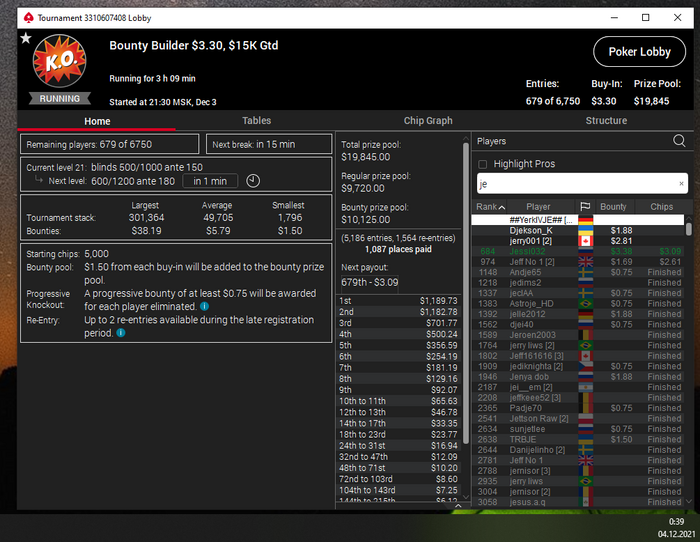This screenshot has width=700, height=542.
Task: Open the Structure tab
Action: pos(606,121)
